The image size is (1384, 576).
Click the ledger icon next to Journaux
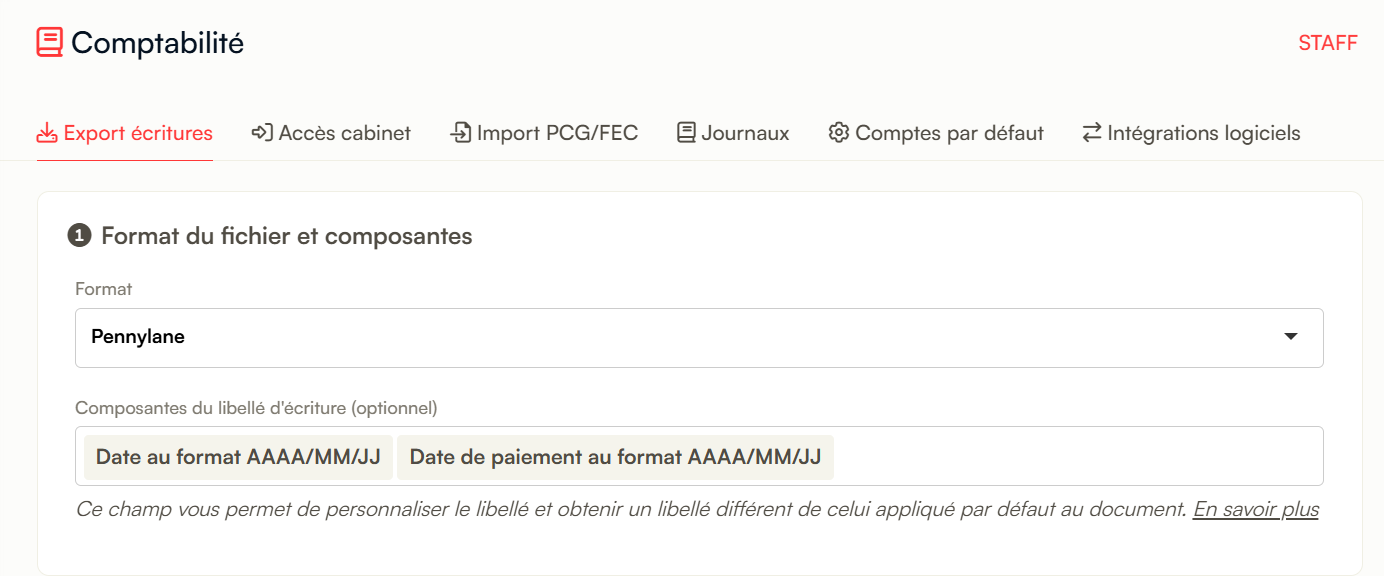(686, 133)
